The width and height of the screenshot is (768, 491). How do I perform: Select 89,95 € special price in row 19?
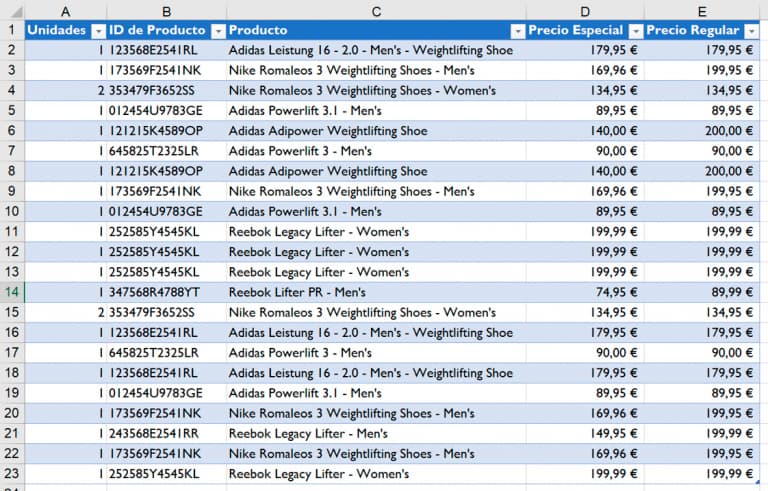coord(585,393)
